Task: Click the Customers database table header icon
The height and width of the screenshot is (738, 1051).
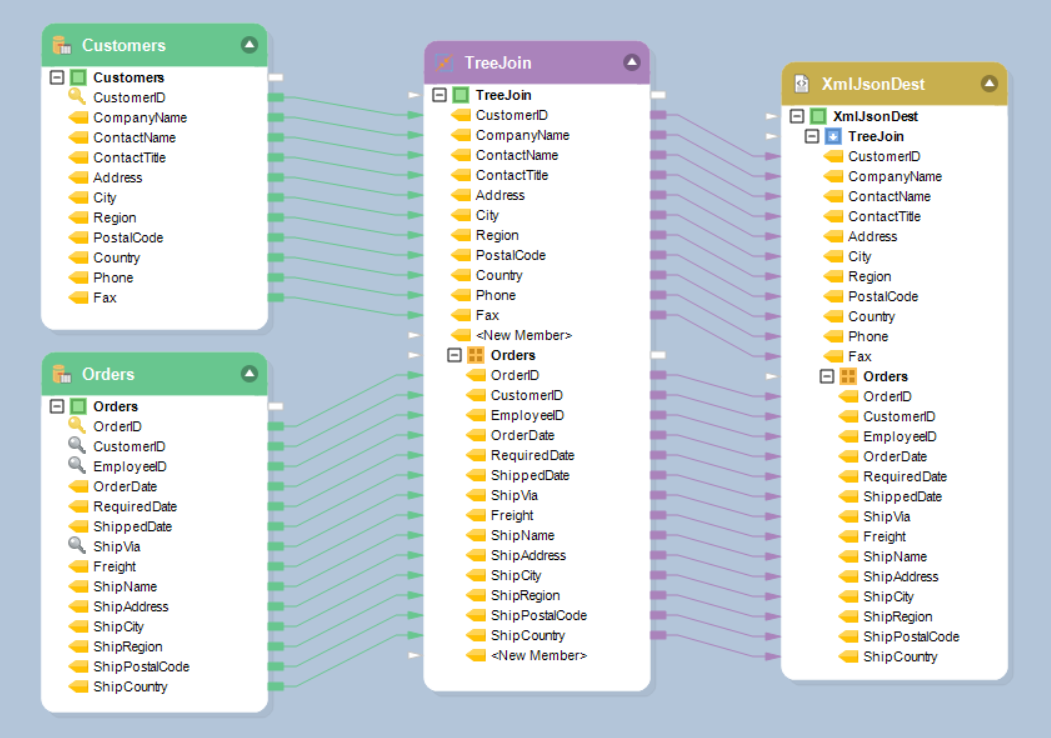Action: (62, 45)
